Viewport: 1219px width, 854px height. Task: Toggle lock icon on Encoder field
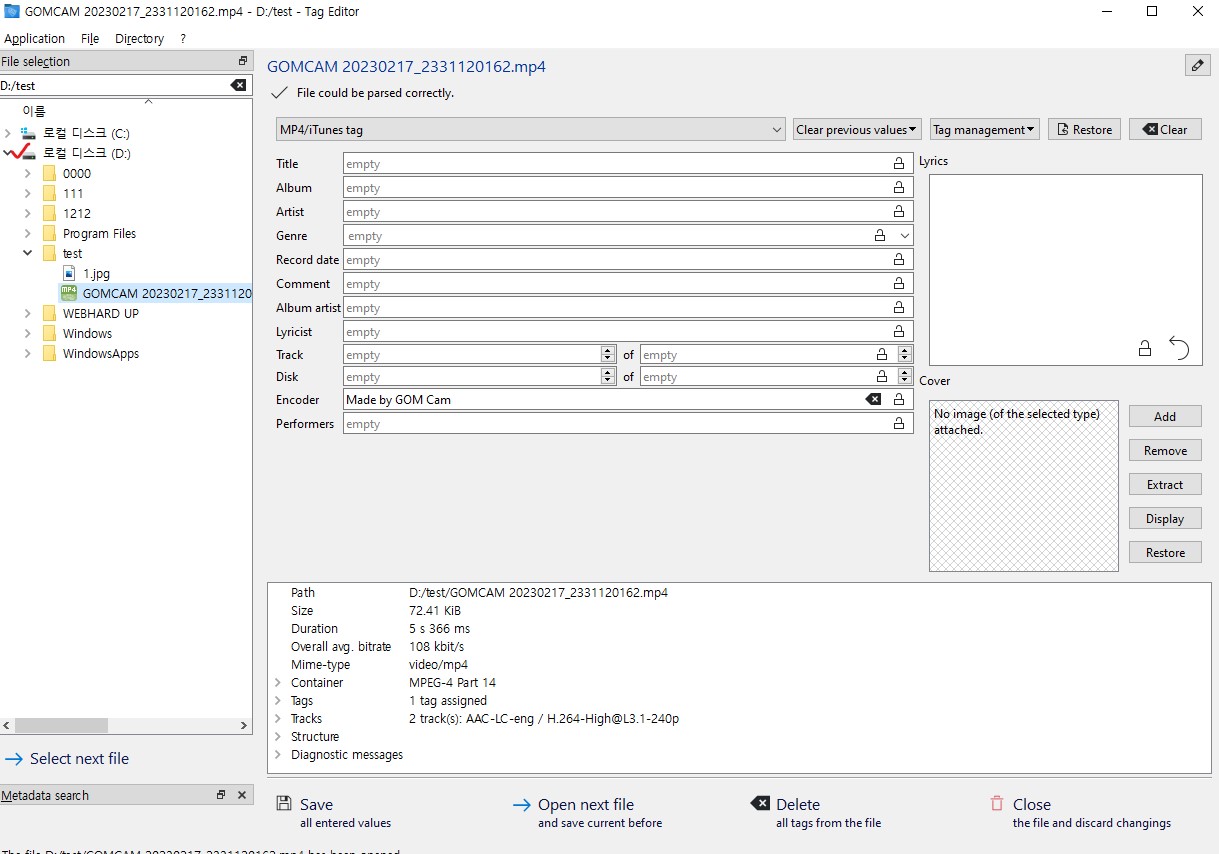coord(899,399)
